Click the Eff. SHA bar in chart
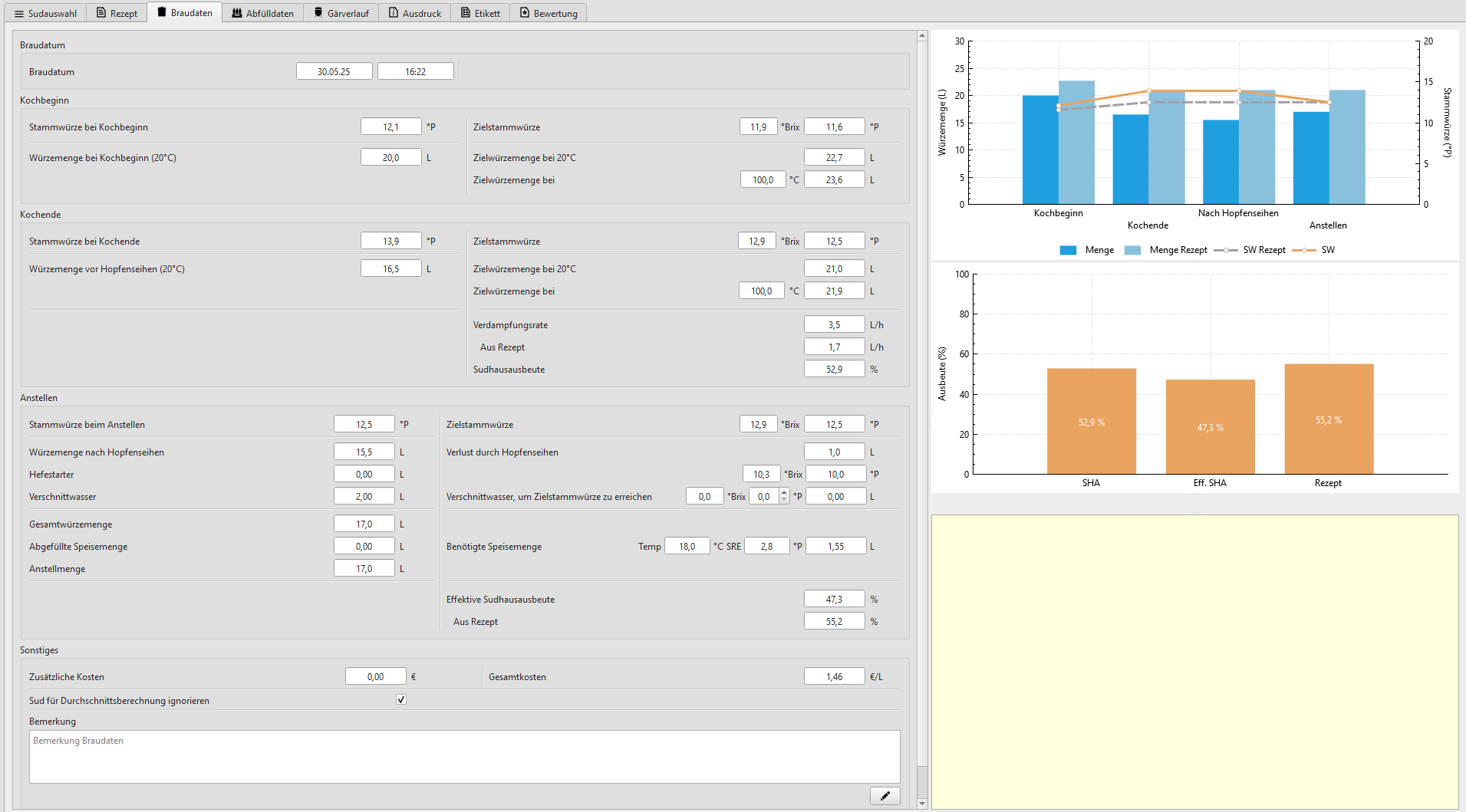Screen dimensions: 1466x812 click(x=1210, y=426)
